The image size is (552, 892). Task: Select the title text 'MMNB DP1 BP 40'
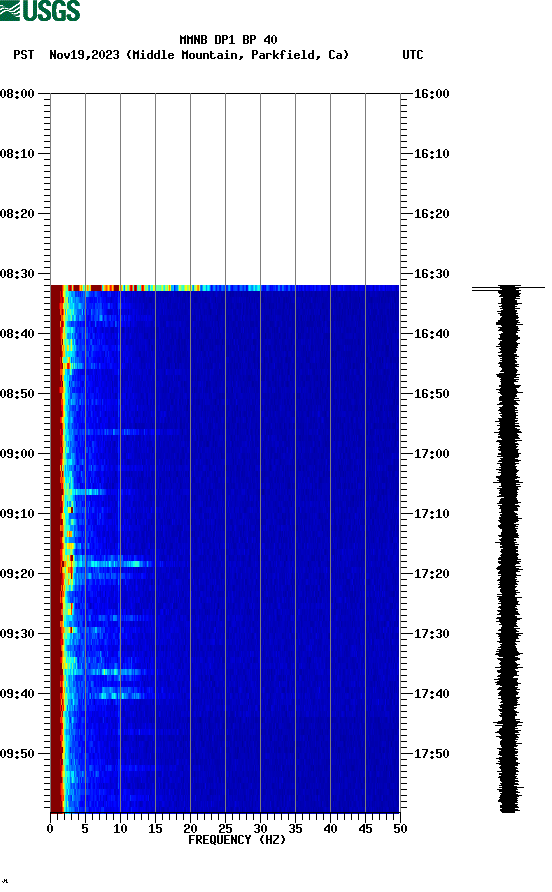click(228, 40)
